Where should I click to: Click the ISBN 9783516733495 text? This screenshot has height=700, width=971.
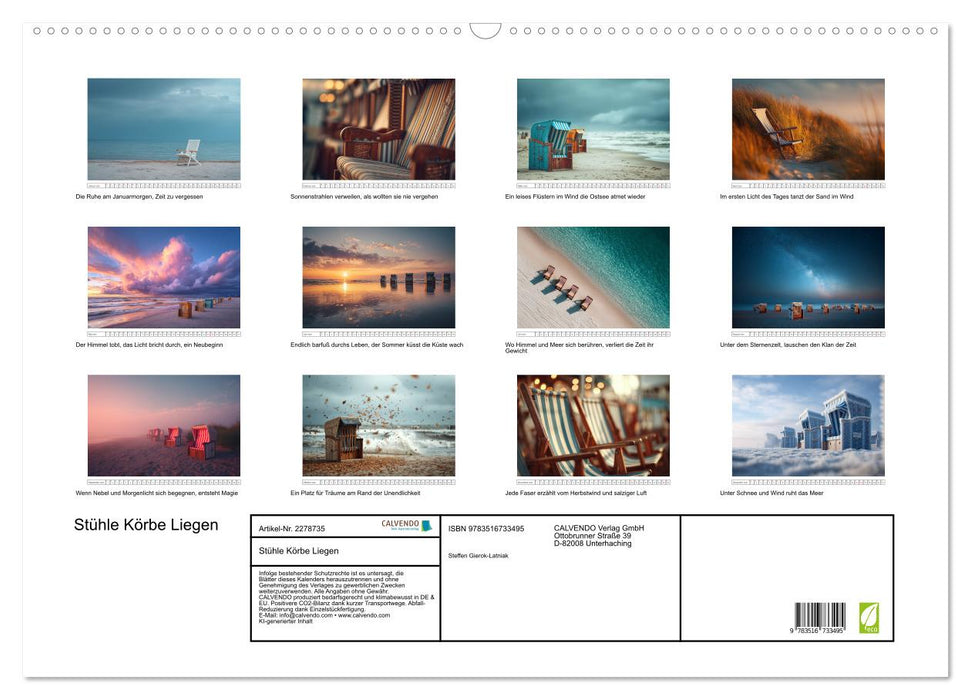click(x=486, y=528)
